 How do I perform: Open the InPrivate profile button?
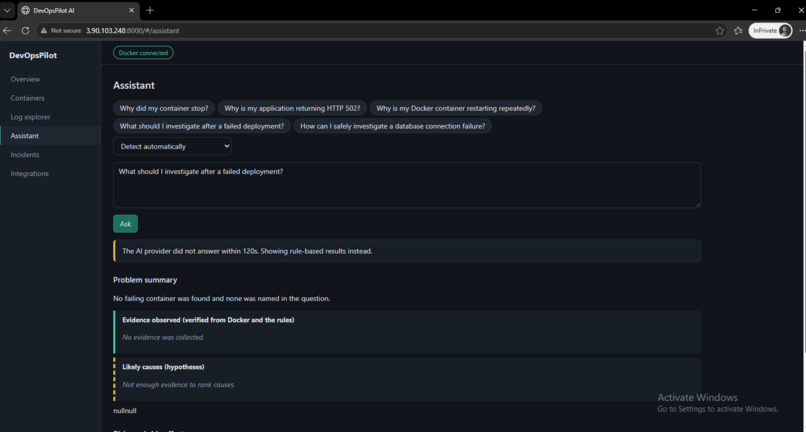pos(770,31)
